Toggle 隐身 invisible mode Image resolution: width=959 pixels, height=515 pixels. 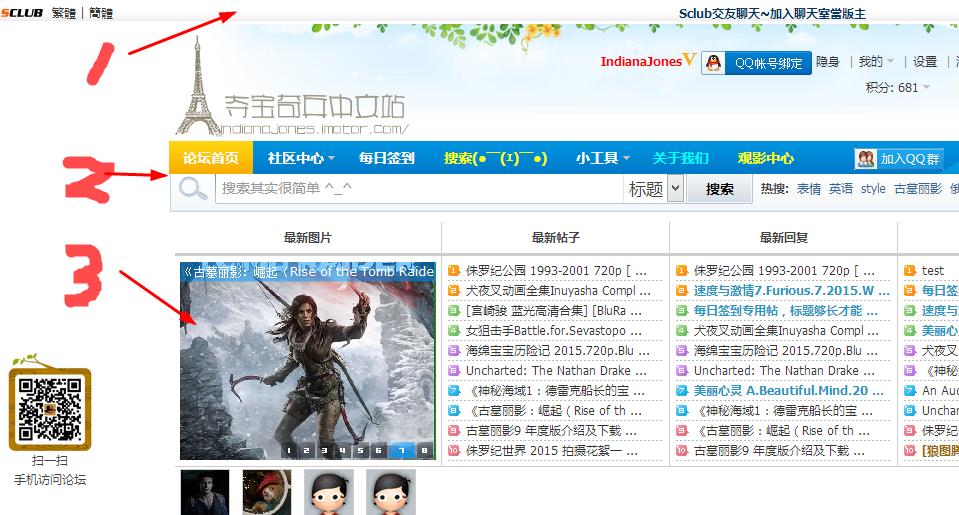[828, 62]
